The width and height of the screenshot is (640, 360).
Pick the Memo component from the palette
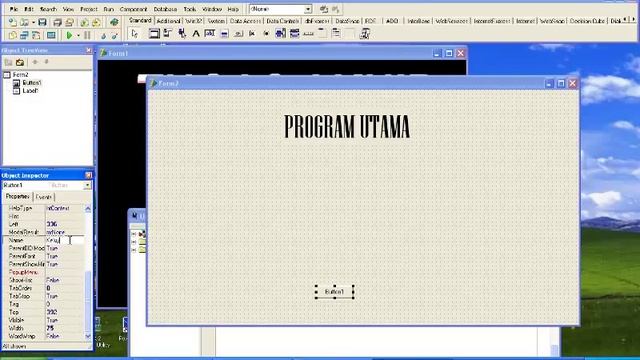[224, 34]
